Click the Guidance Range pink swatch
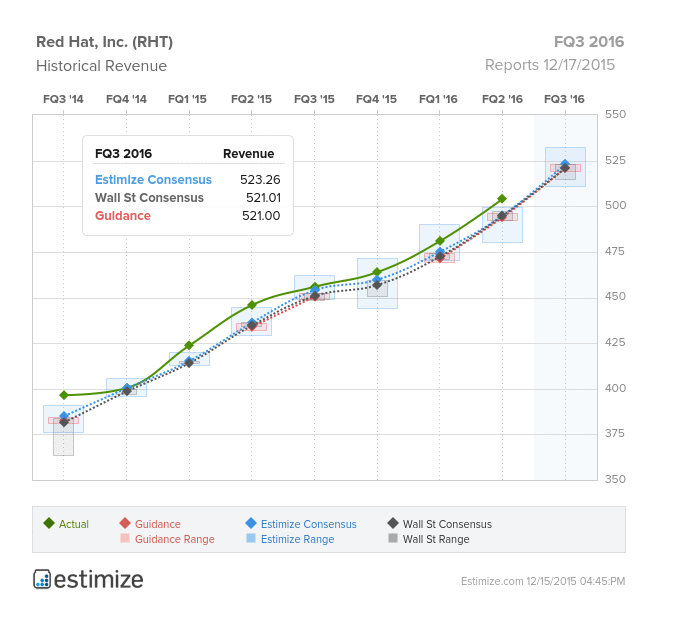Screen dimensions: 675x620 click(125, 538)
